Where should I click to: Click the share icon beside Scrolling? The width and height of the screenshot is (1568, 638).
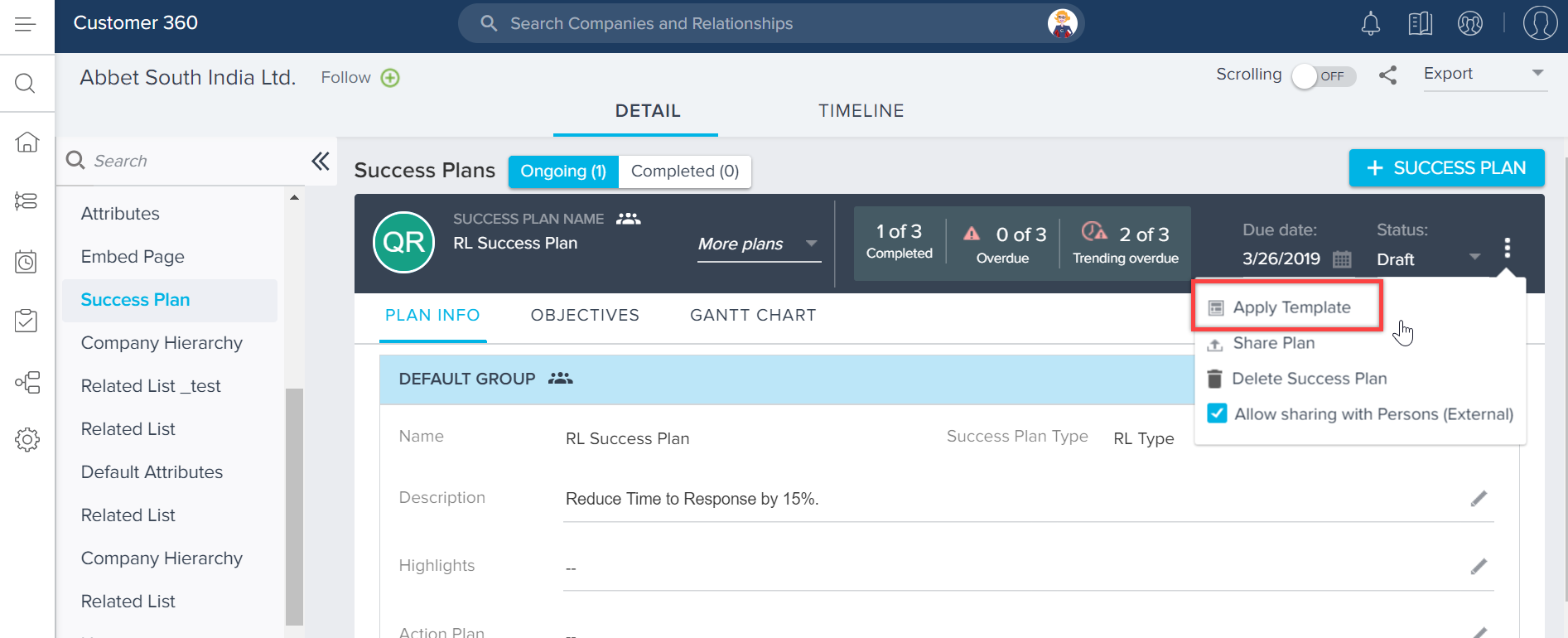click(x=1387, y=75)
